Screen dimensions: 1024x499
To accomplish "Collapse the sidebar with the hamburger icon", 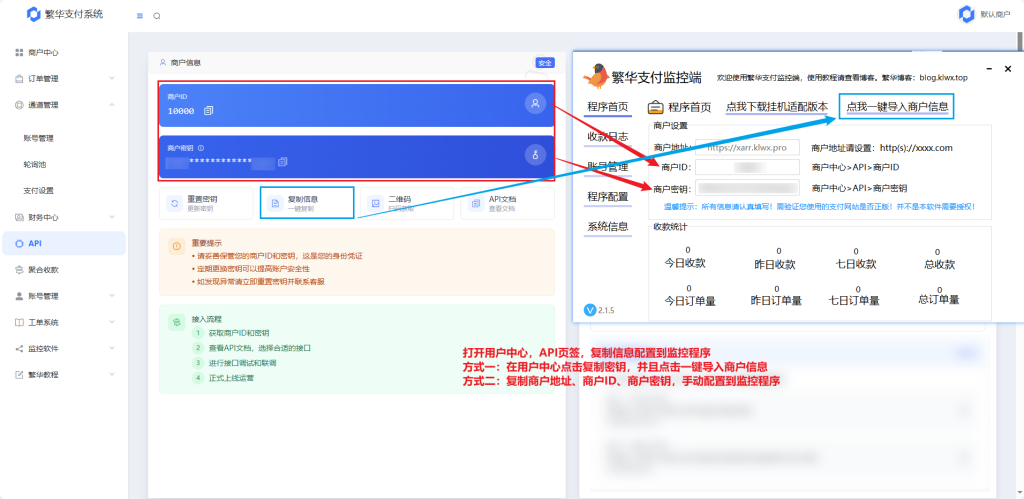I will [140, 16].
